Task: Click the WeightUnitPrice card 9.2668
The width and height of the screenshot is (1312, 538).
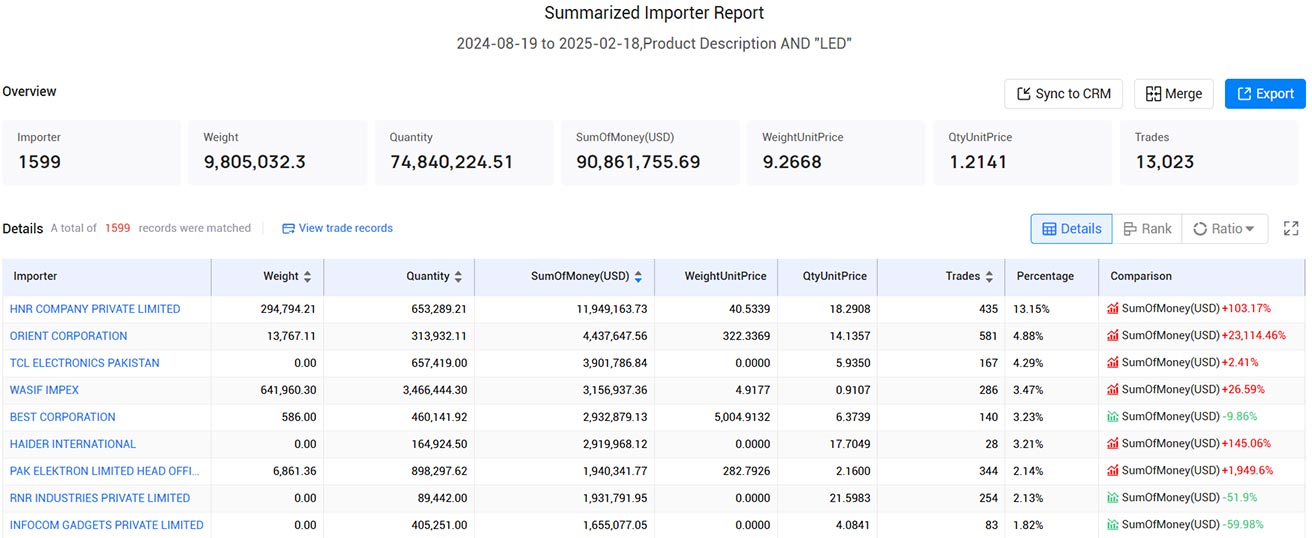Action: tap(836, 153)
